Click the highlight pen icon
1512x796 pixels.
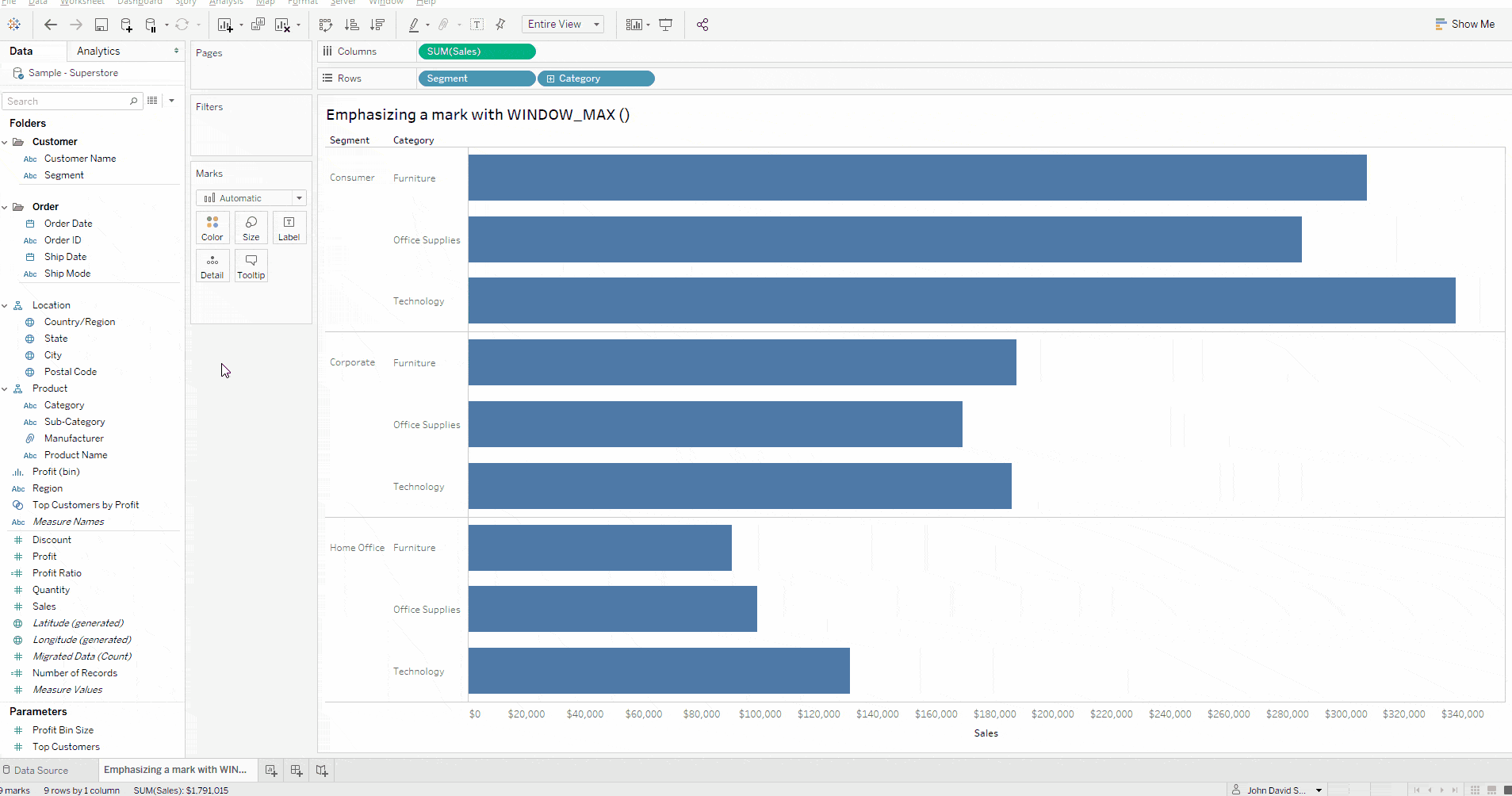coord(414,25)
